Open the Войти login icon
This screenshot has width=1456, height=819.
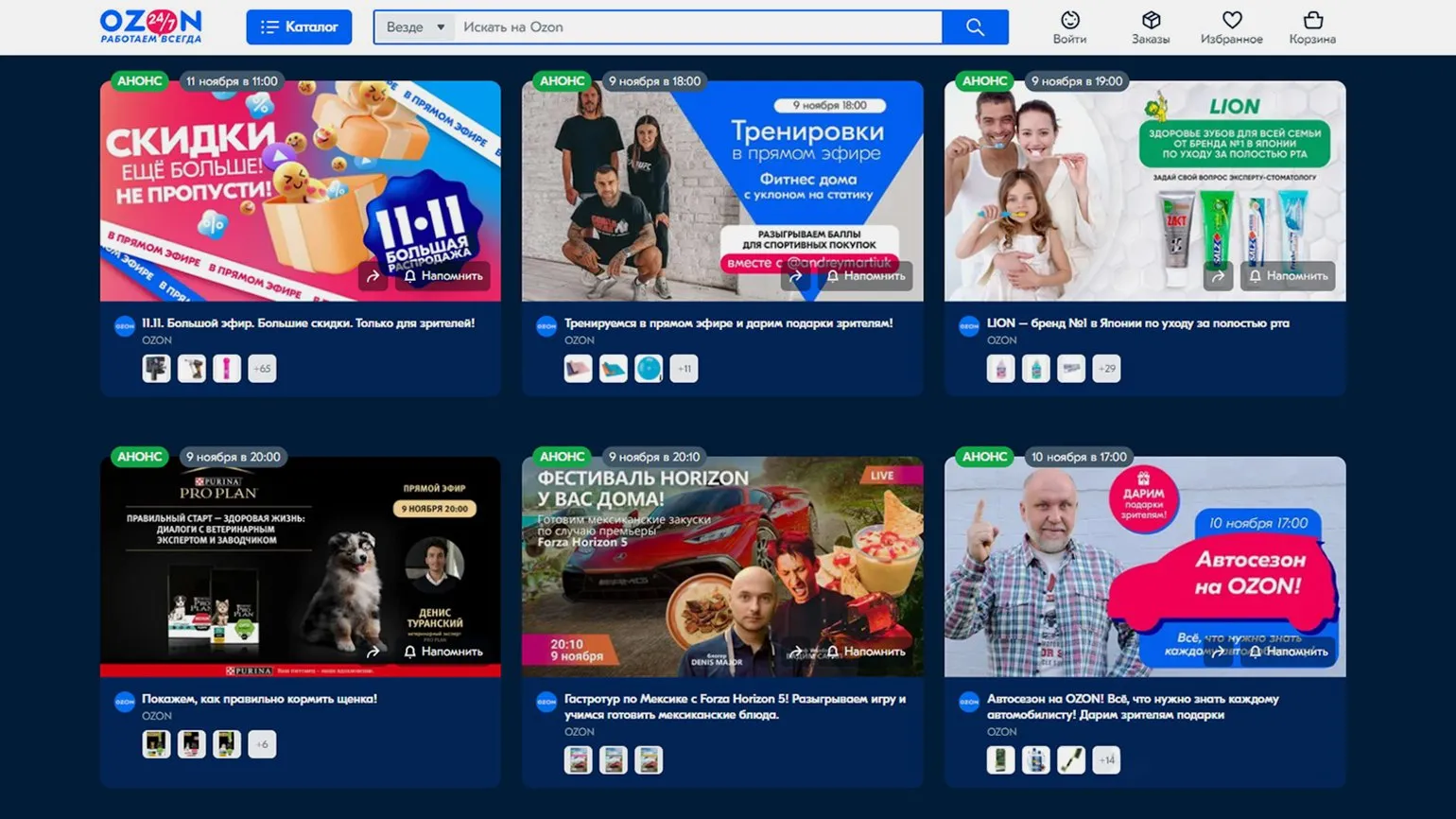point(1069,27)
